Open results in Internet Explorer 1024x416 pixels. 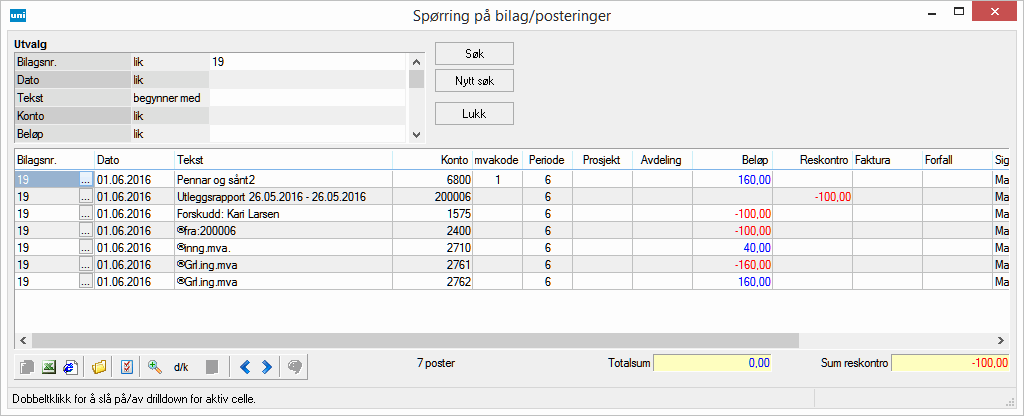pos(69,367)
